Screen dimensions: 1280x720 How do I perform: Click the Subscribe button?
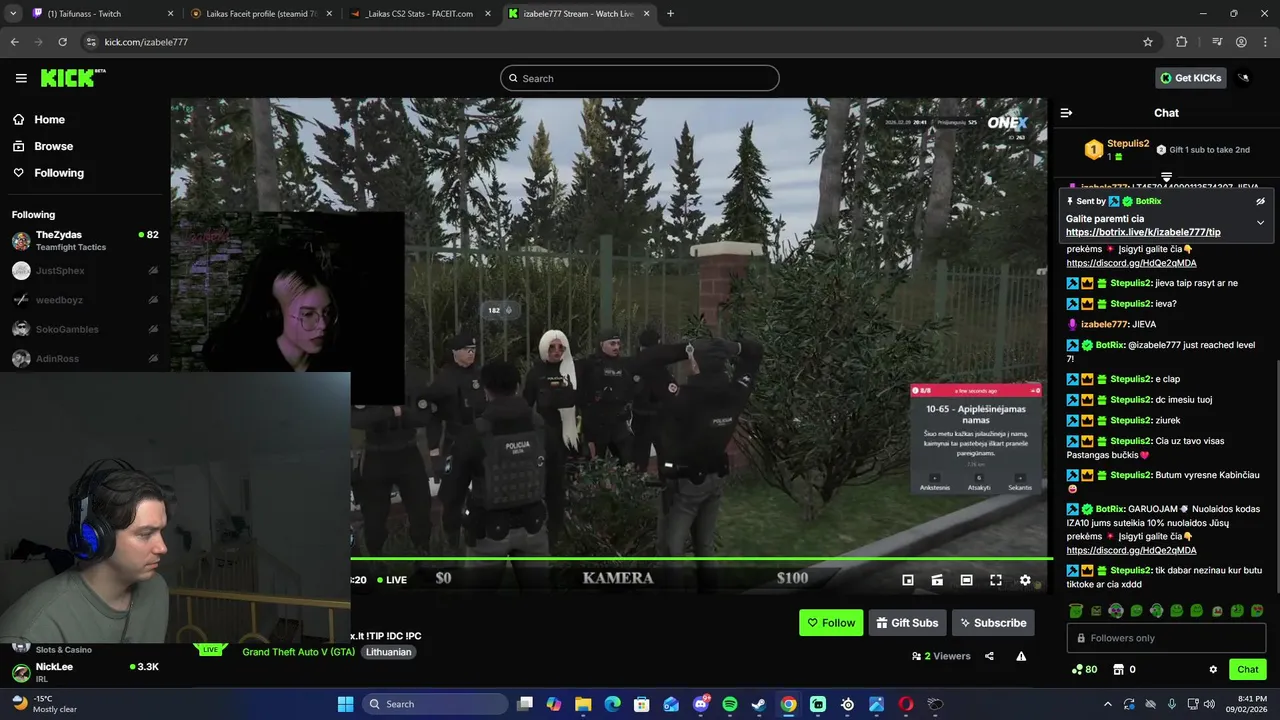coord(993,623)
